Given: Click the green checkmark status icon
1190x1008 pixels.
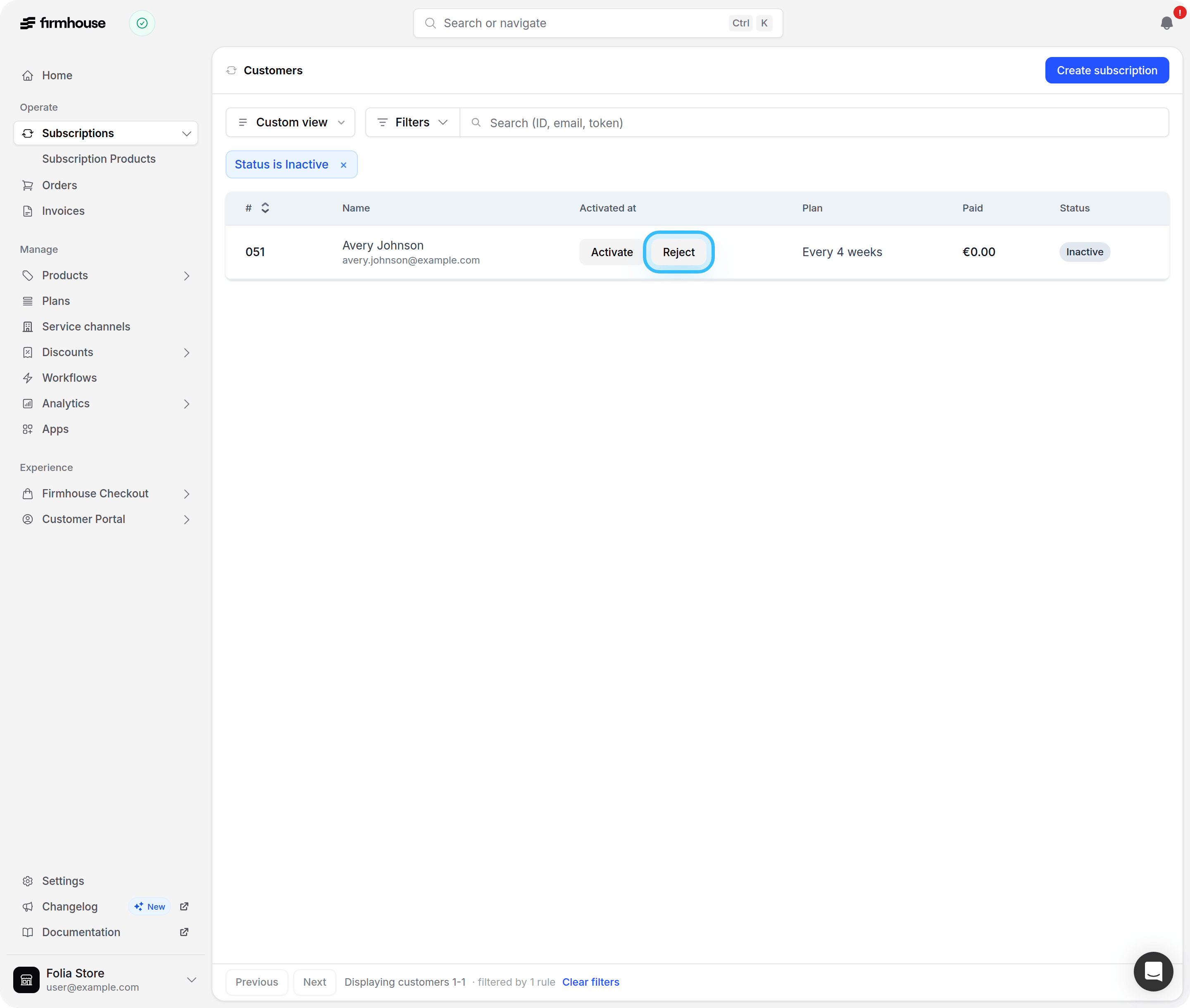Looking at the screenshot, I should (x=142, y=23).
